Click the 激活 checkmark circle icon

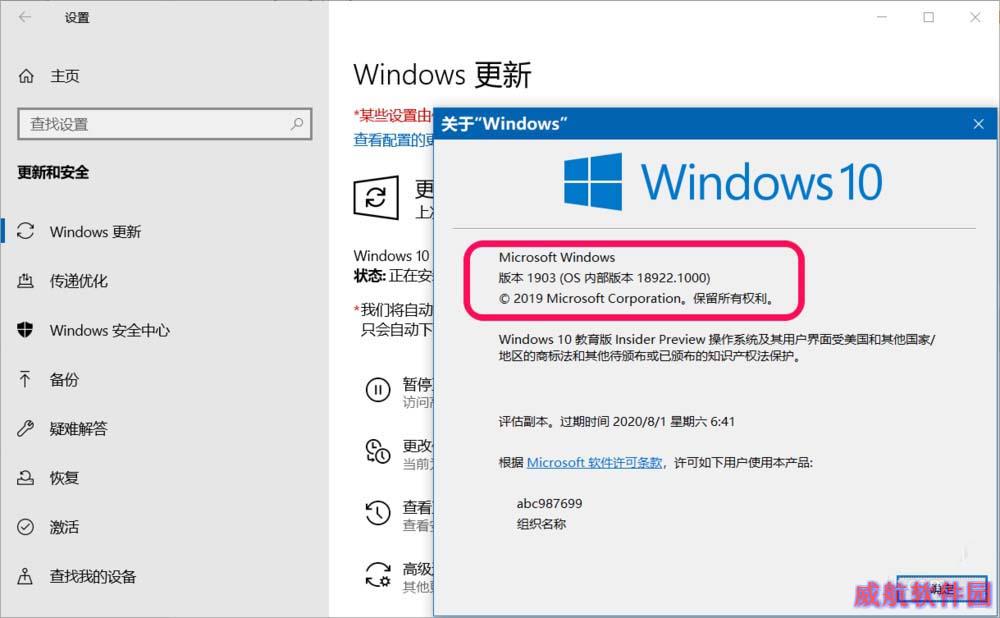pos(26,527)
